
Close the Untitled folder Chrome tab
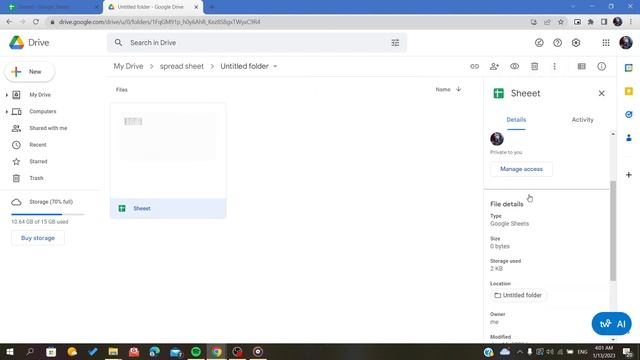point(196,7)
